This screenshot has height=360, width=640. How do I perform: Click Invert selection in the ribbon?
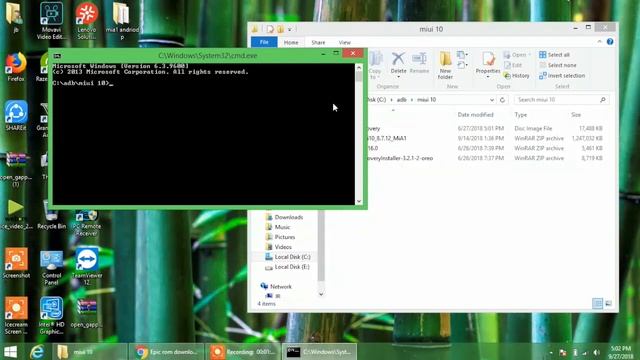point(562,76)
